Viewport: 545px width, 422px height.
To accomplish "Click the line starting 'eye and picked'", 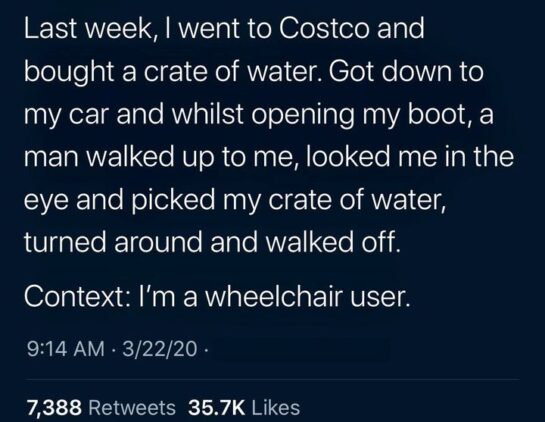I will (235, 200).
